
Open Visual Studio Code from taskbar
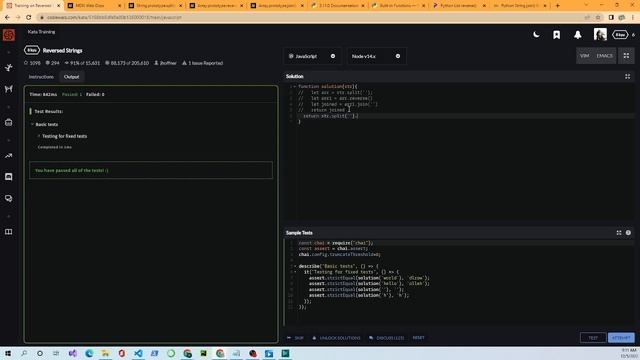point(138,353)
